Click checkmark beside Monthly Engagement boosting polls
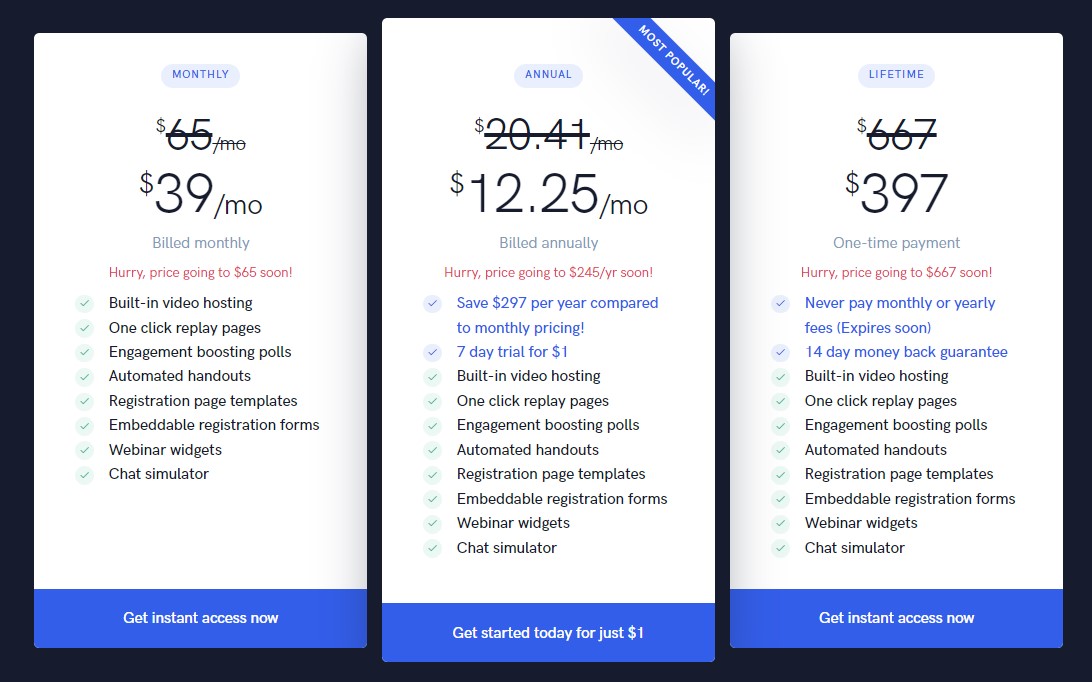Image resolution: width=1092 pixels, height=682 pixels. (84, 352)
